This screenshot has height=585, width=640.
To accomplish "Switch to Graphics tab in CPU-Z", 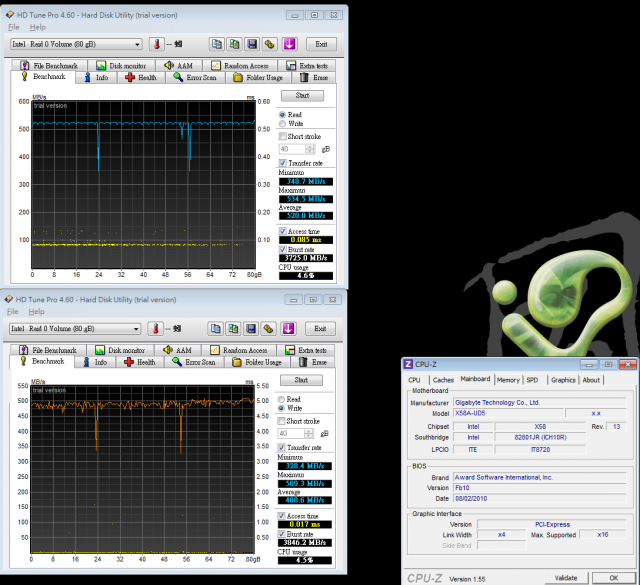I will tap(563, 380).
